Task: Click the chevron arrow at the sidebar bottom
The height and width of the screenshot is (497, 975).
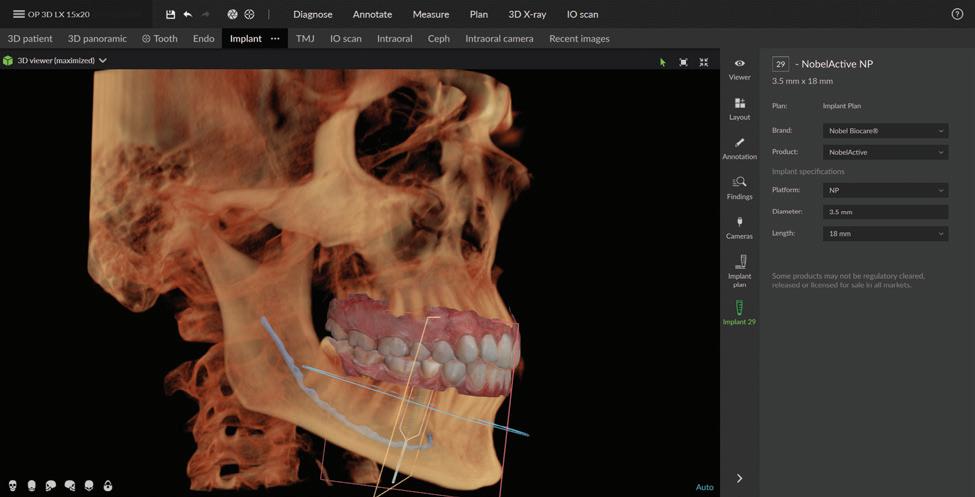Action: [x=739, y=479]
